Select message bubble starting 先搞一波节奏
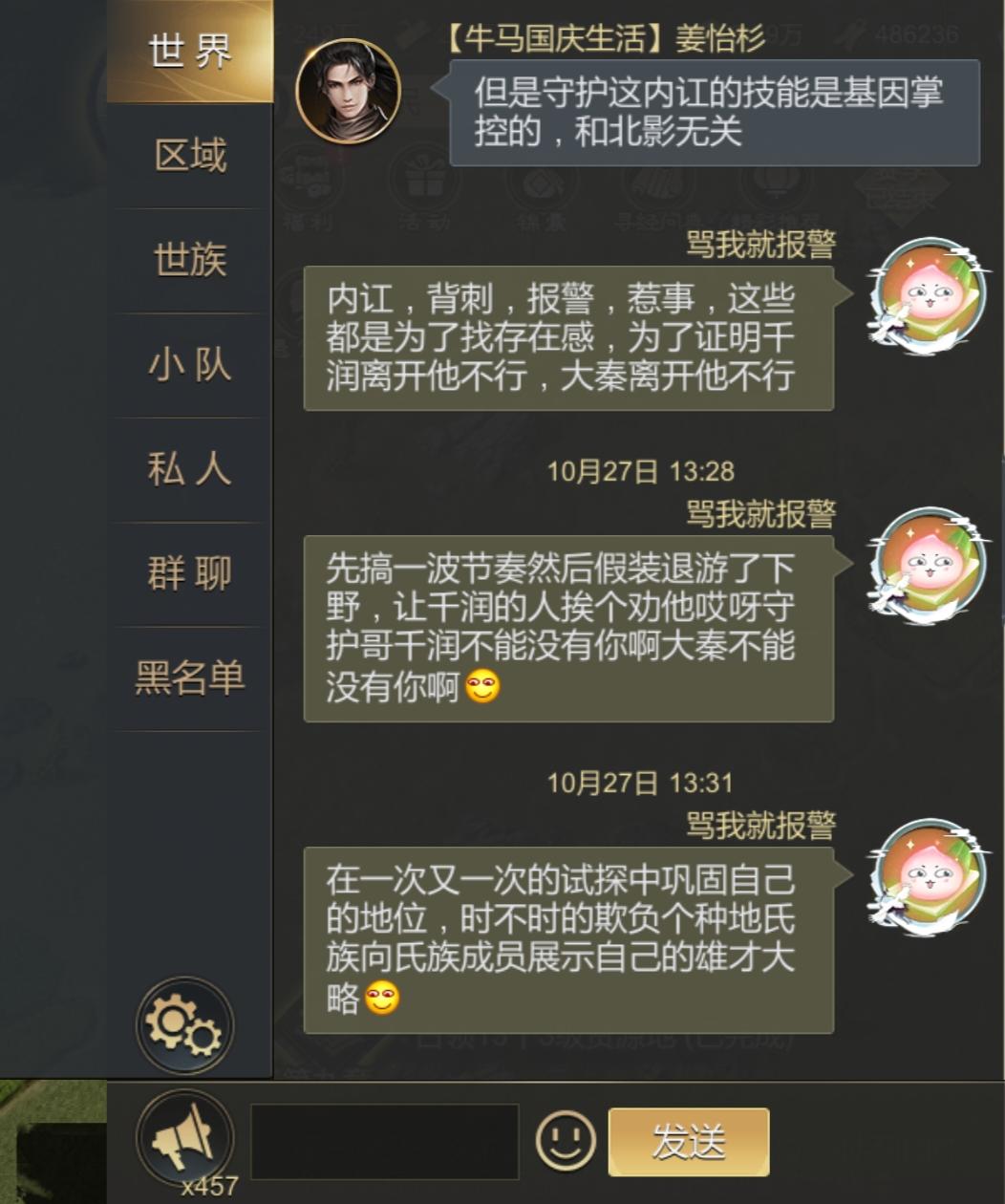The width and height of the screenshot is (1005, 1204). click(568, 629)
